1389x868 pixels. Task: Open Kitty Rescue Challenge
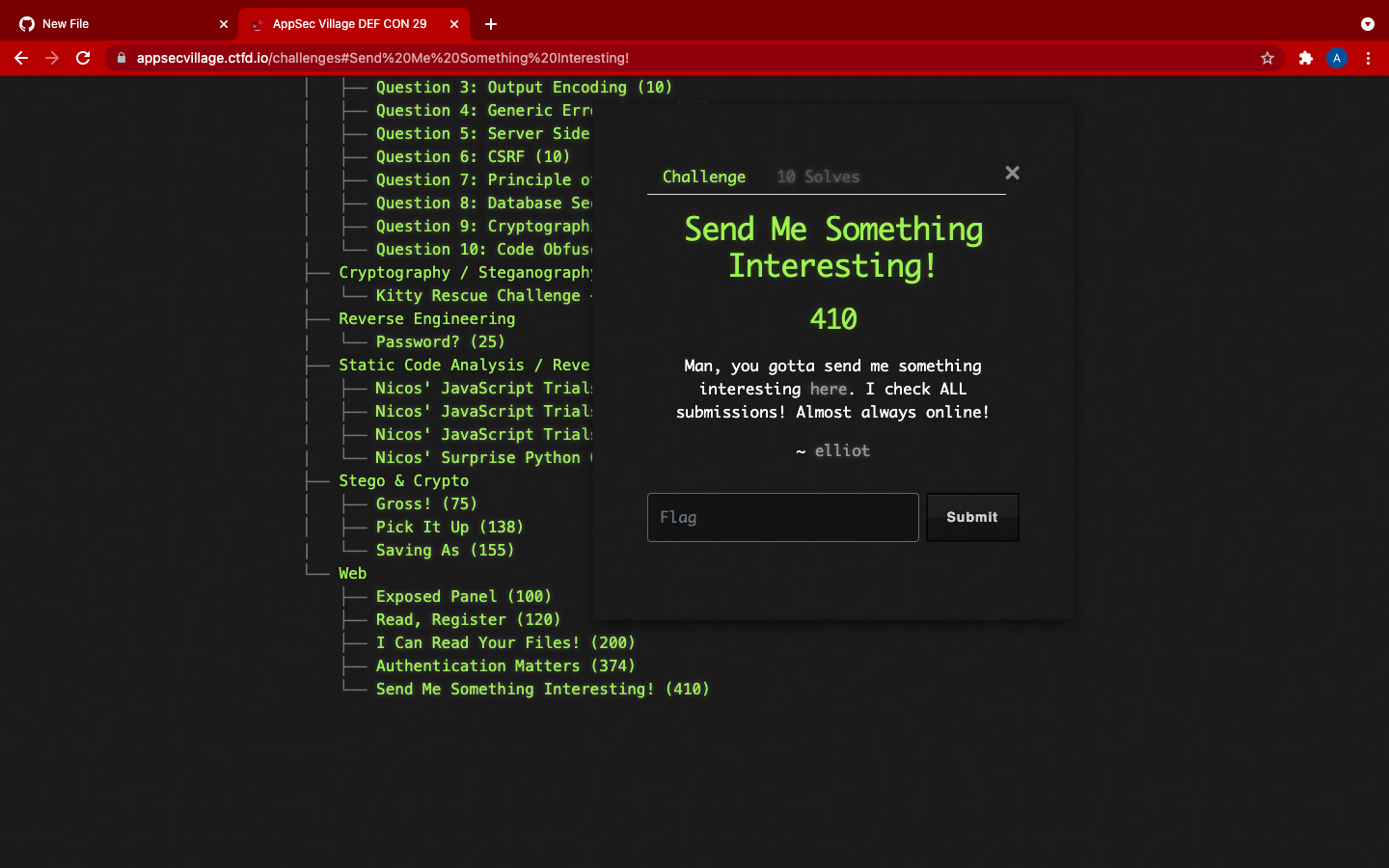[x=483, y=295]
